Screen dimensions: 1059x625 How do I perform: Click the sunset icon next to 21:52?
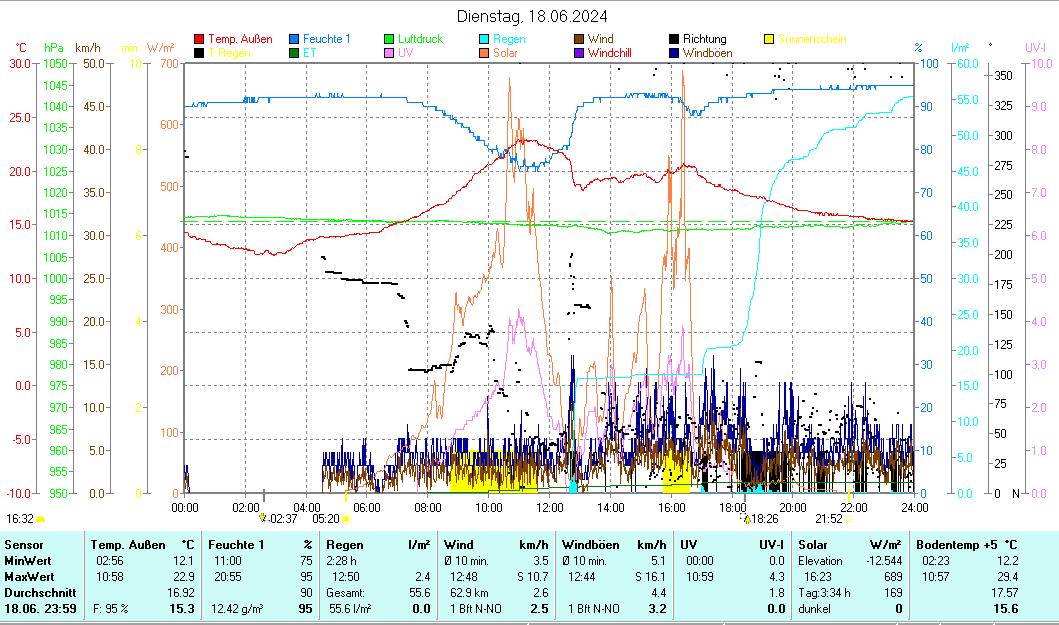pos(848,519)
